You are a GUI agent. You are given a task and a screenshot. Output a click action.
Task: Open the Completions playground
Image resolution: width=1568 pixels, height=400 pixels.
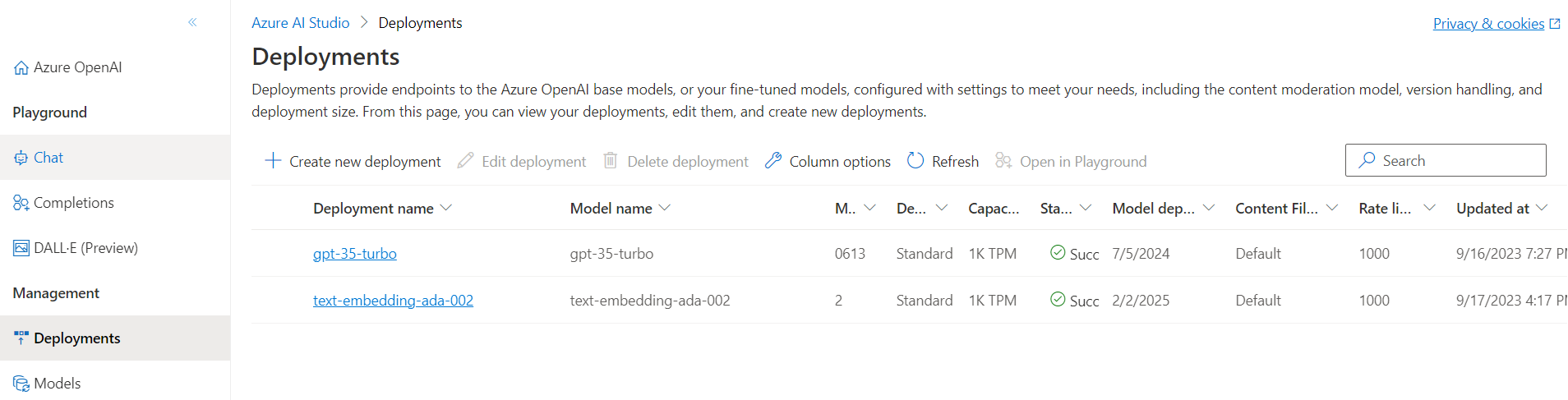tap(73, 203)
